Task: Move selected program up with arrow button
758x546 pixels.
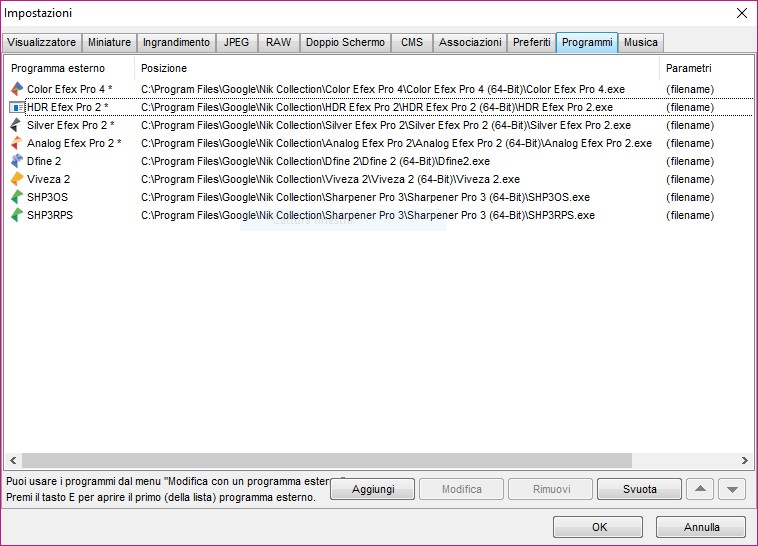Action: 700,489
